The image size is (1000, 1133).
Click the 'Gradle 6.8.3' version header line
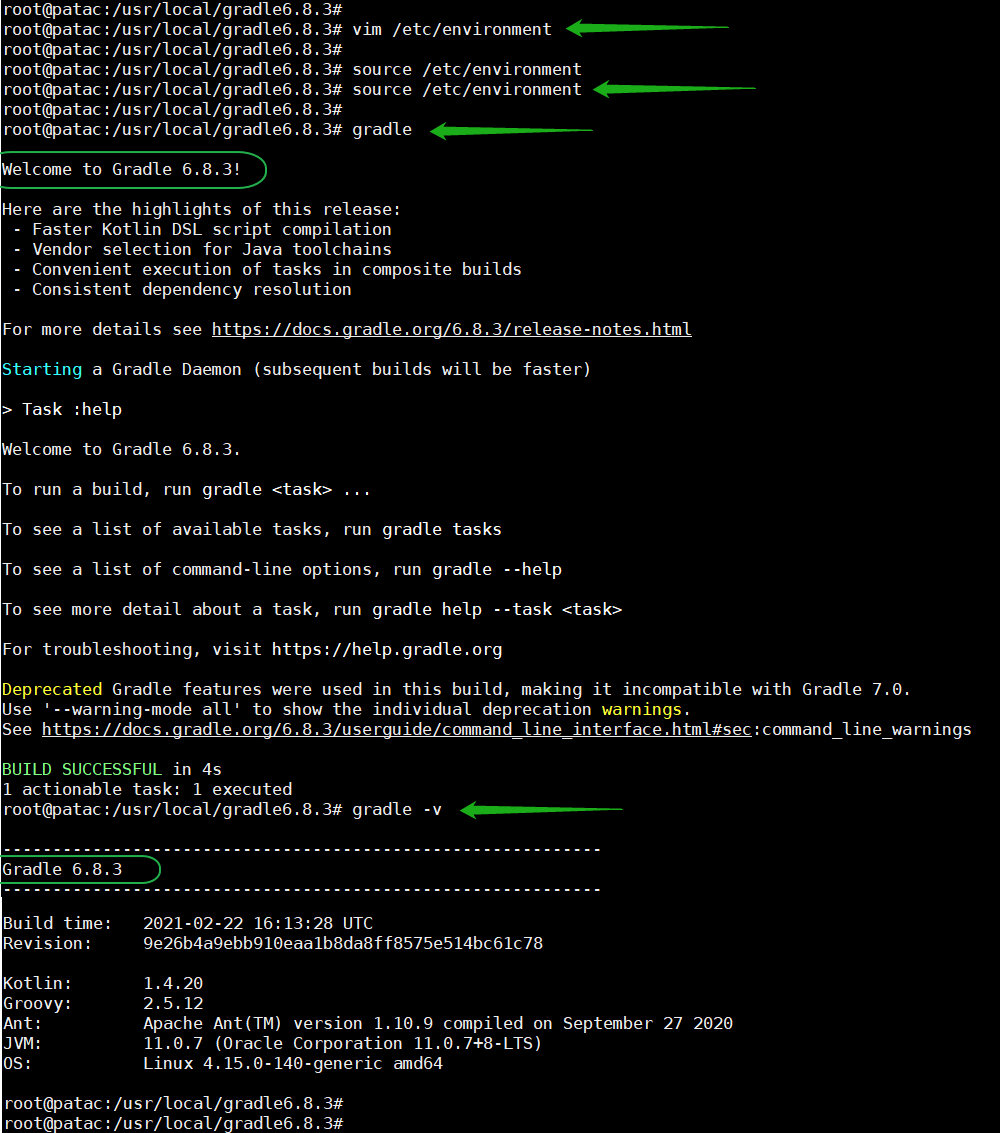[x=62, y=869]
